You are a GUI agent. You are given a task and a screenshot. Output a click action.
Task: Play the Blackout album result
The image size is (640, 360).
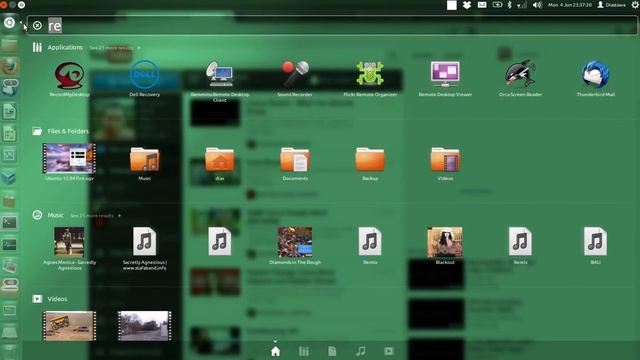click(445, 245)
